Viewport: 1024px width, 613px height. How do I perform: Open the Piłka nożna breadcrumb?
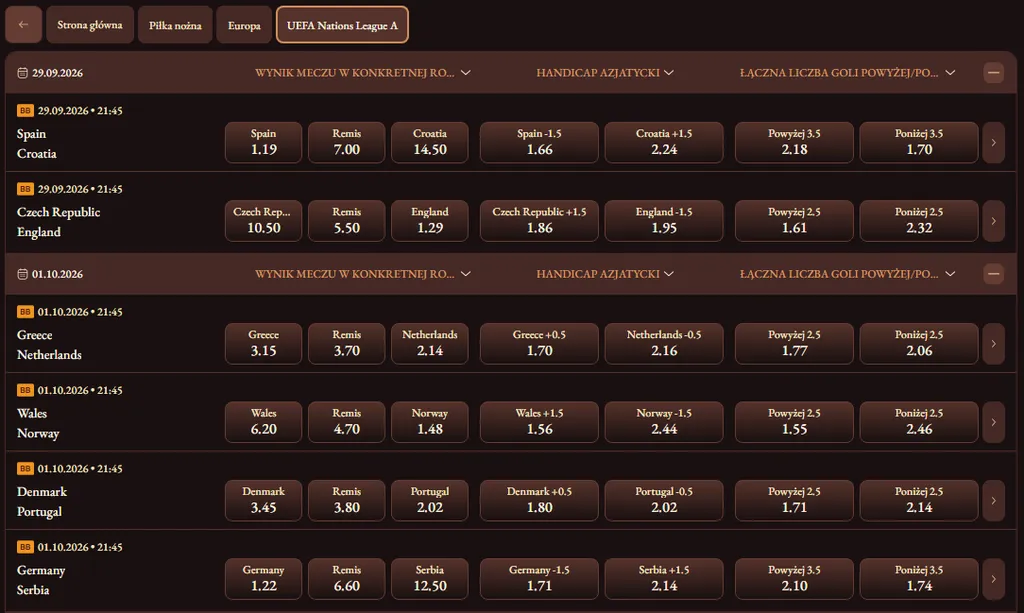point(175,25)
